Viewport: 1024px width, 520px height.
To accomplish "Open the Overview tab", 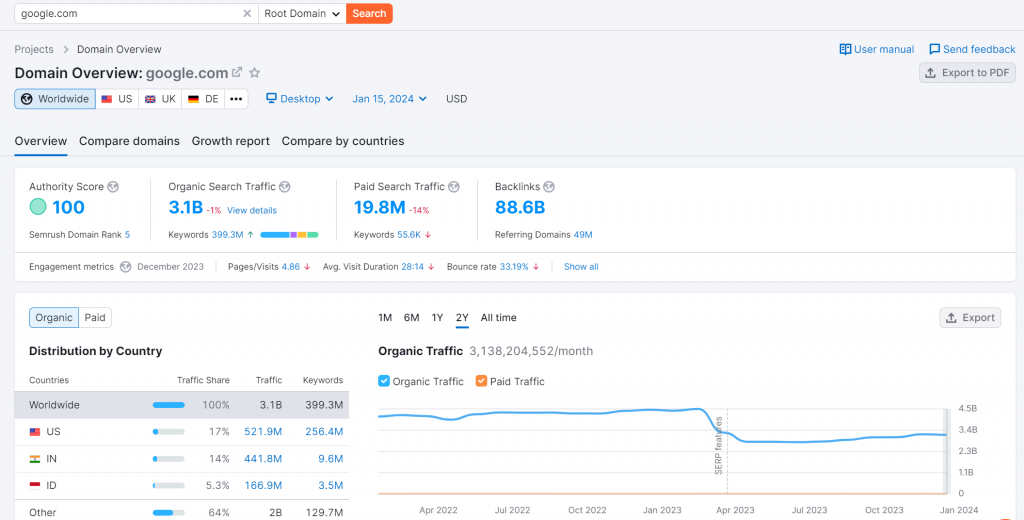I will tap(40, 141).
